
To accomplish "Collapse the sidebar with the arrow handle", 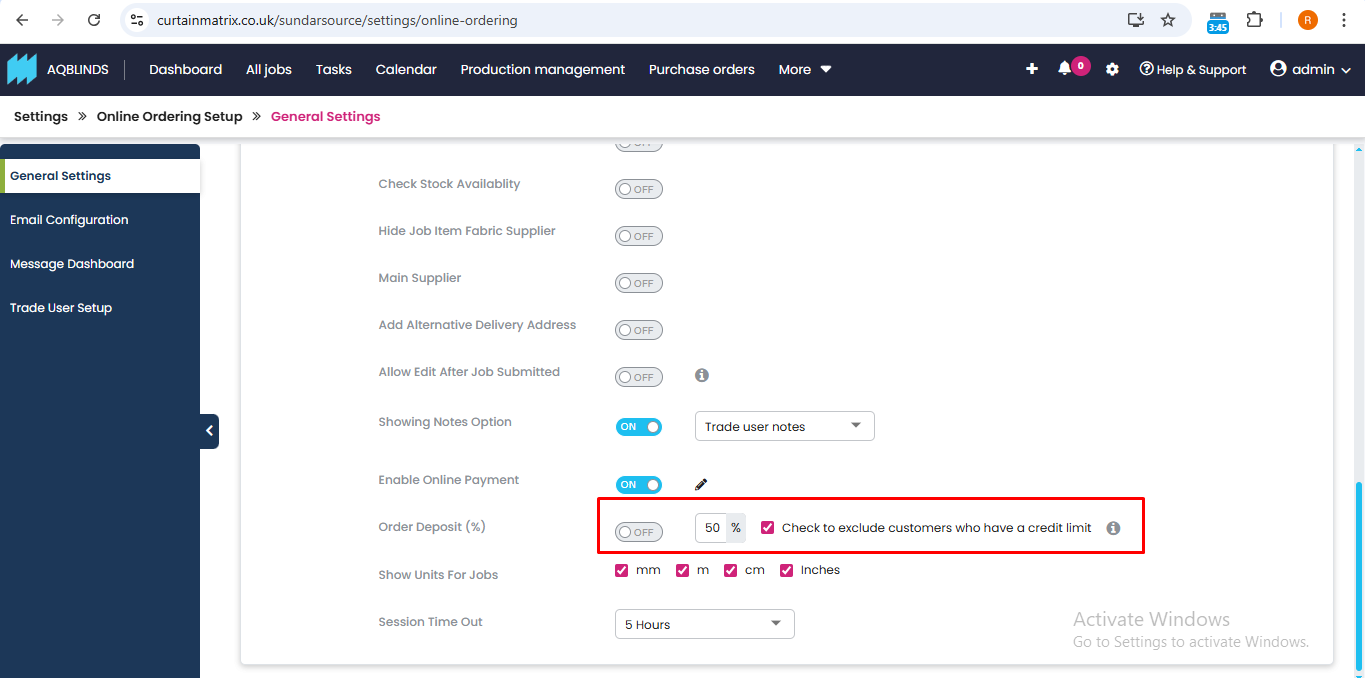I will [x=209, y=431].
